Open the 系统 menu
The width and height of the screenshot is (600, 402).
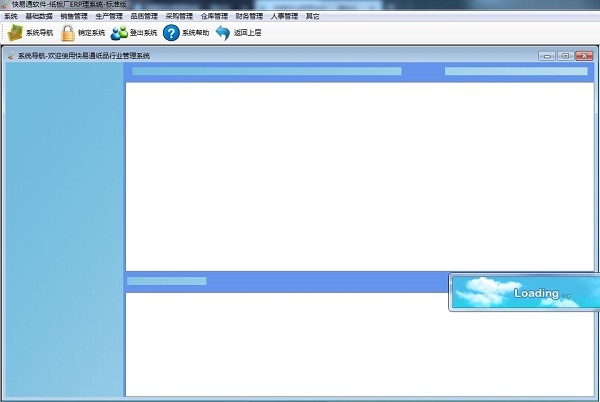pyautogui.click(x=10, y=16)
